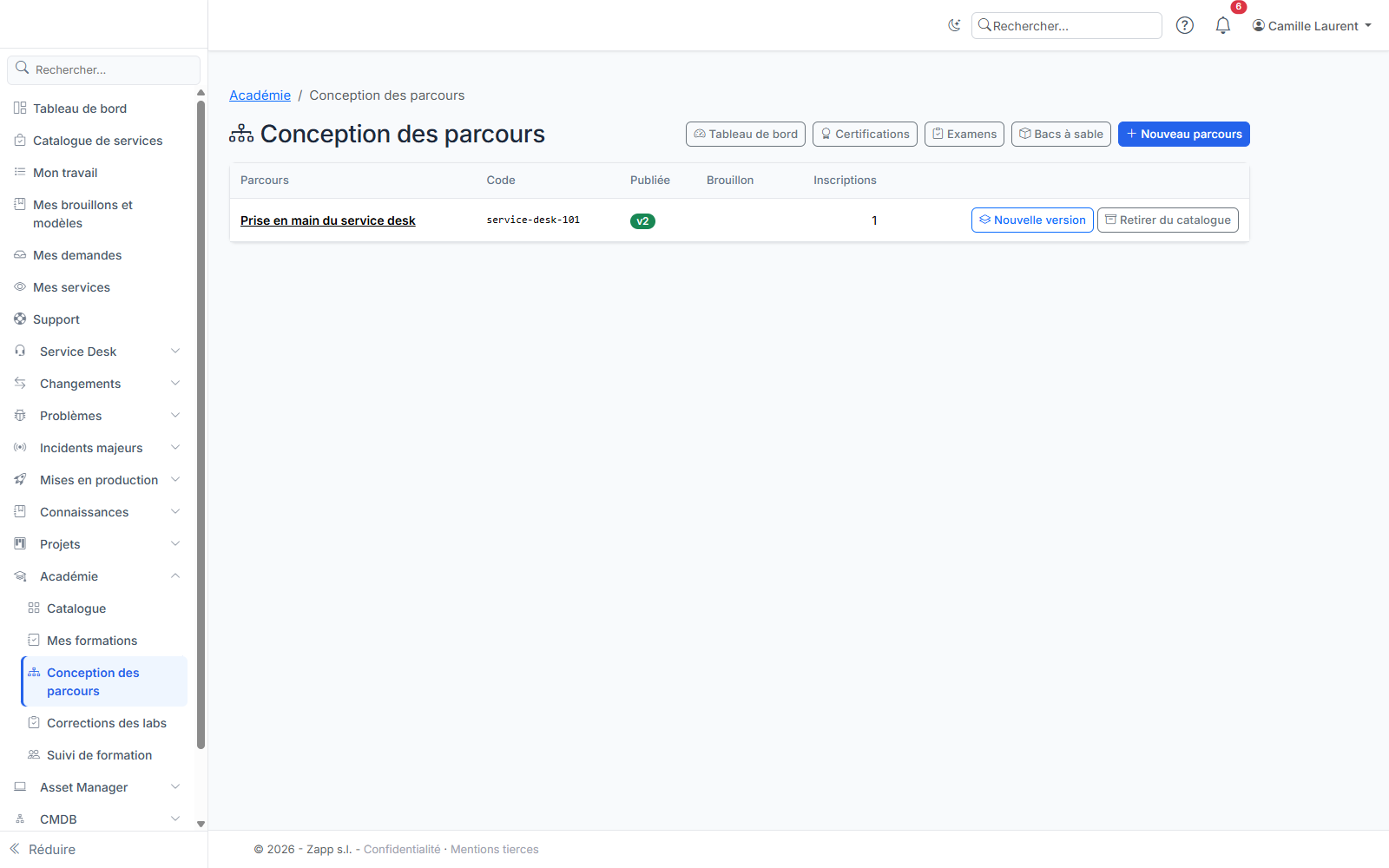Image resolution: width=1389 pixels, height=868 pixels.
Task: Open Camille Laurent user menu
Action: pos(1312,26)
